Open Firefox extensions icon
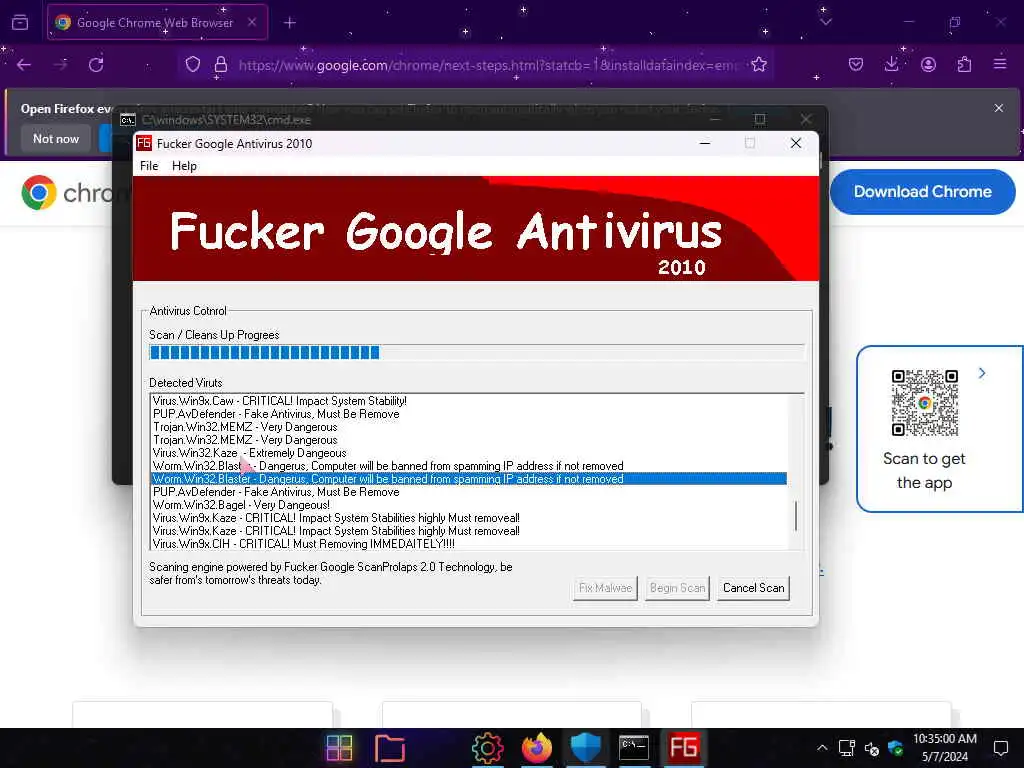This screenshot has width=1024, height=768. (x=964, y=65)
